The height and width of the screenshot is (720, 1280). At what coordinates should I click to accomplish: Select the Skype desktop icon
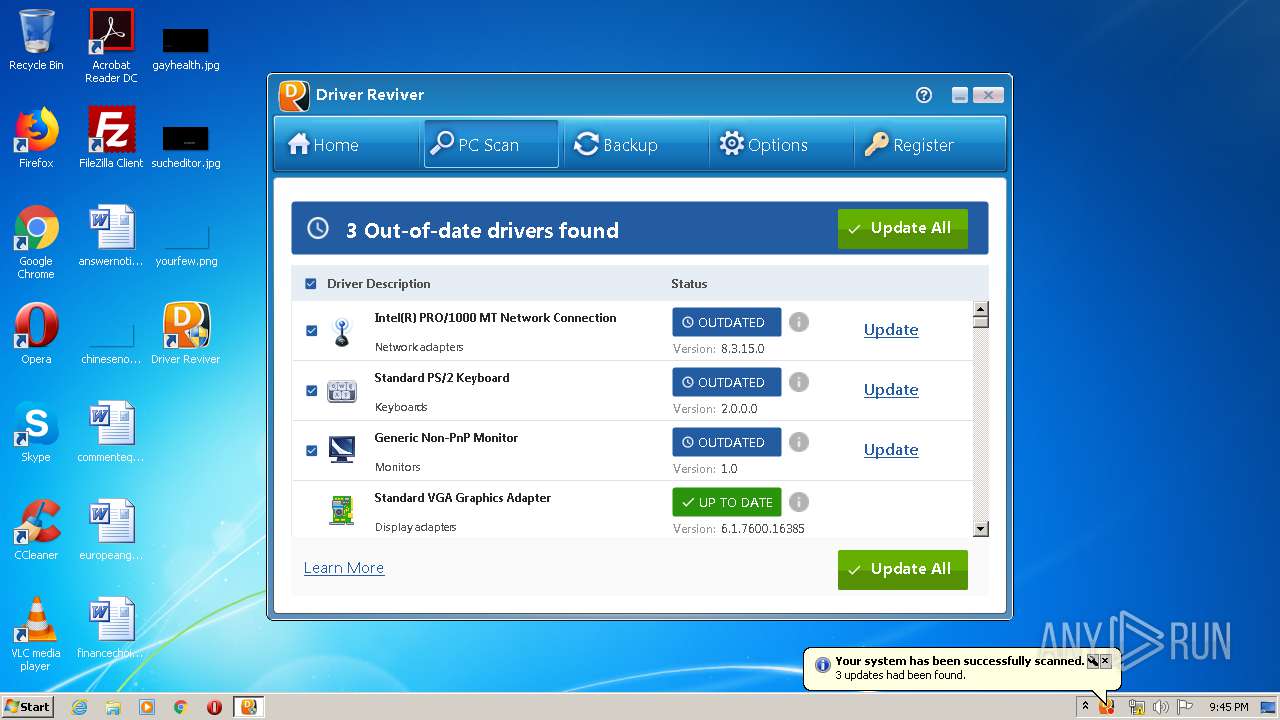(x=36, y=432)
